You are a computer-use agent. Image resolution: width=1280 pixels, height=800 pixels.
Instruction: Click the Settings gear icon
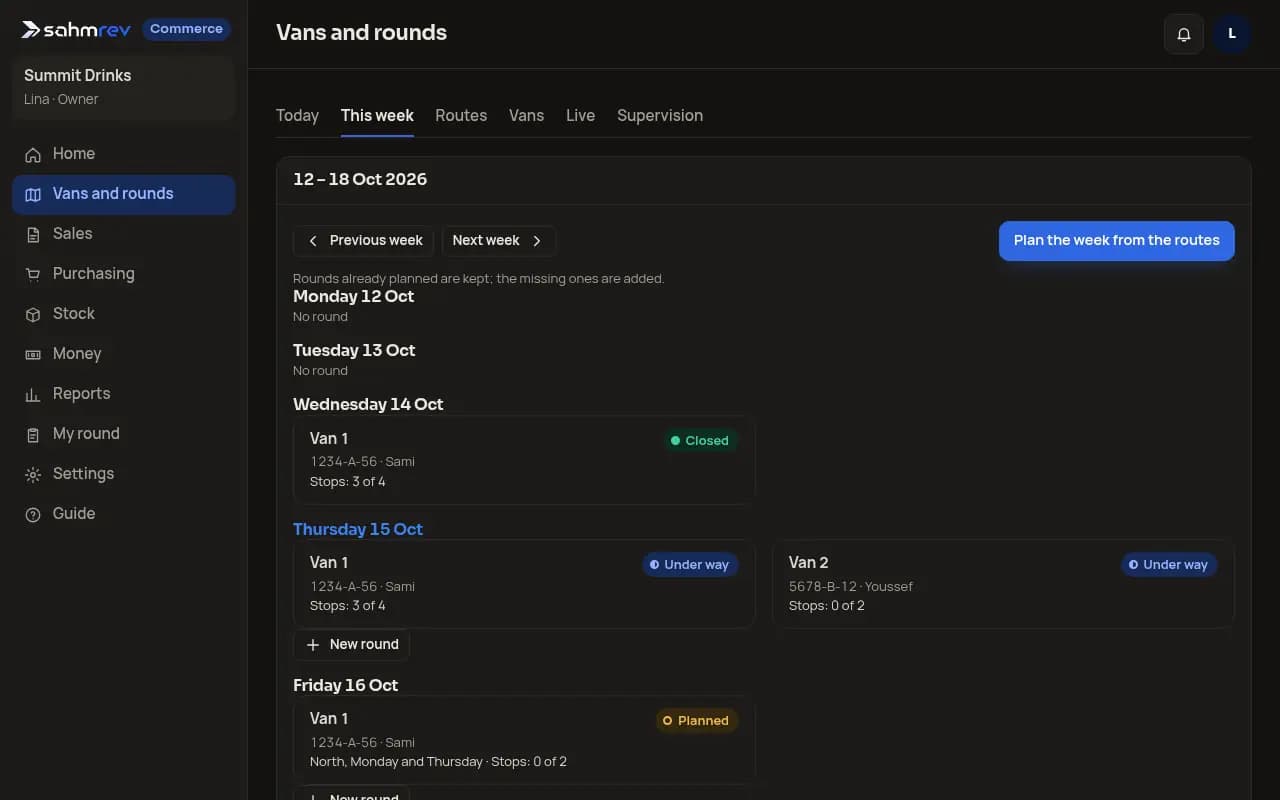[33, 474]
